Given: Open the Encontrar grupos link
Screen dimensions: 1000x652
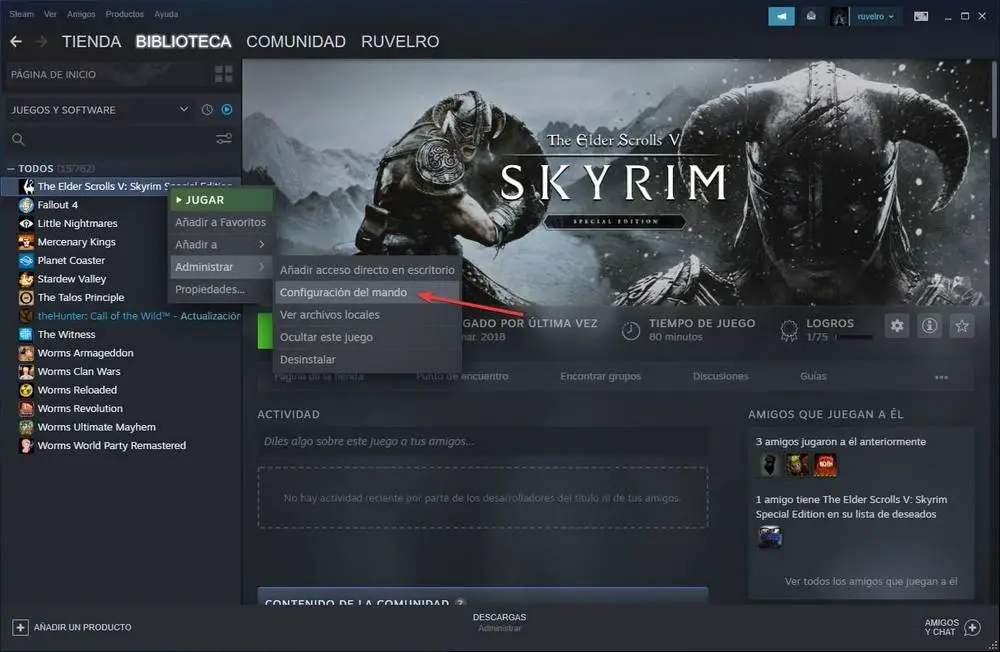Looking at the screenshot, I should 600,376.
